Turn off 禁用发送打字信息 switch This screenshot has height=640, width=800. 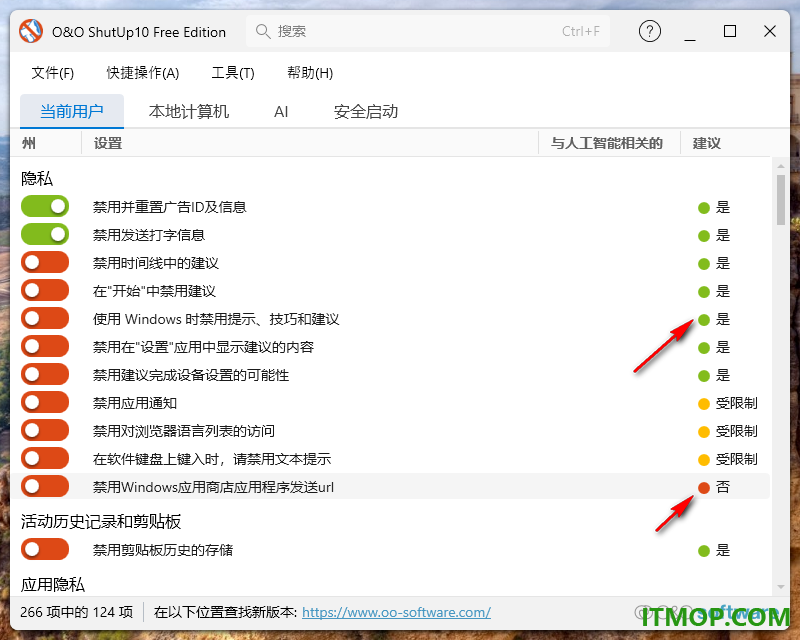click(x=45, y=234)
